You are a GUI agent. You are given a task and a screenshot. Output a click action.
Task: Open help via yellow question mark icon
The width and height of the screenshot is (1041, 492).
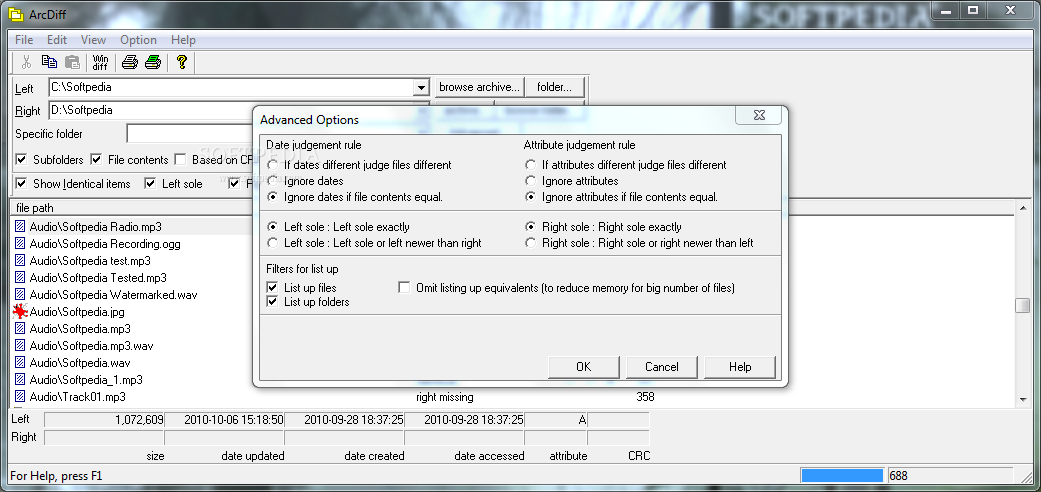coord(181,62)
